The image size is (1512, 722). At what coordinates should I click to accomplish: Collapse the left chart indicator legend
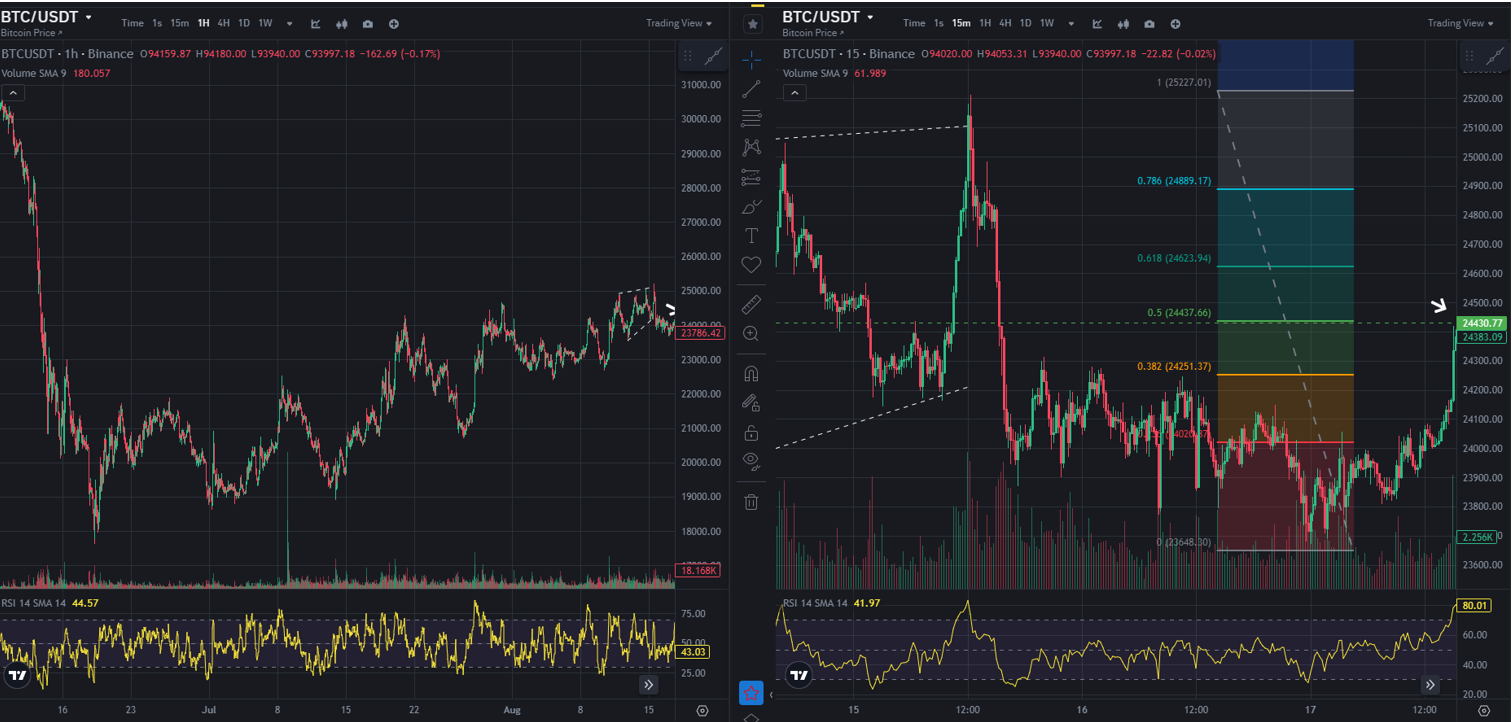pyautogui.click(x=12, y=93)
